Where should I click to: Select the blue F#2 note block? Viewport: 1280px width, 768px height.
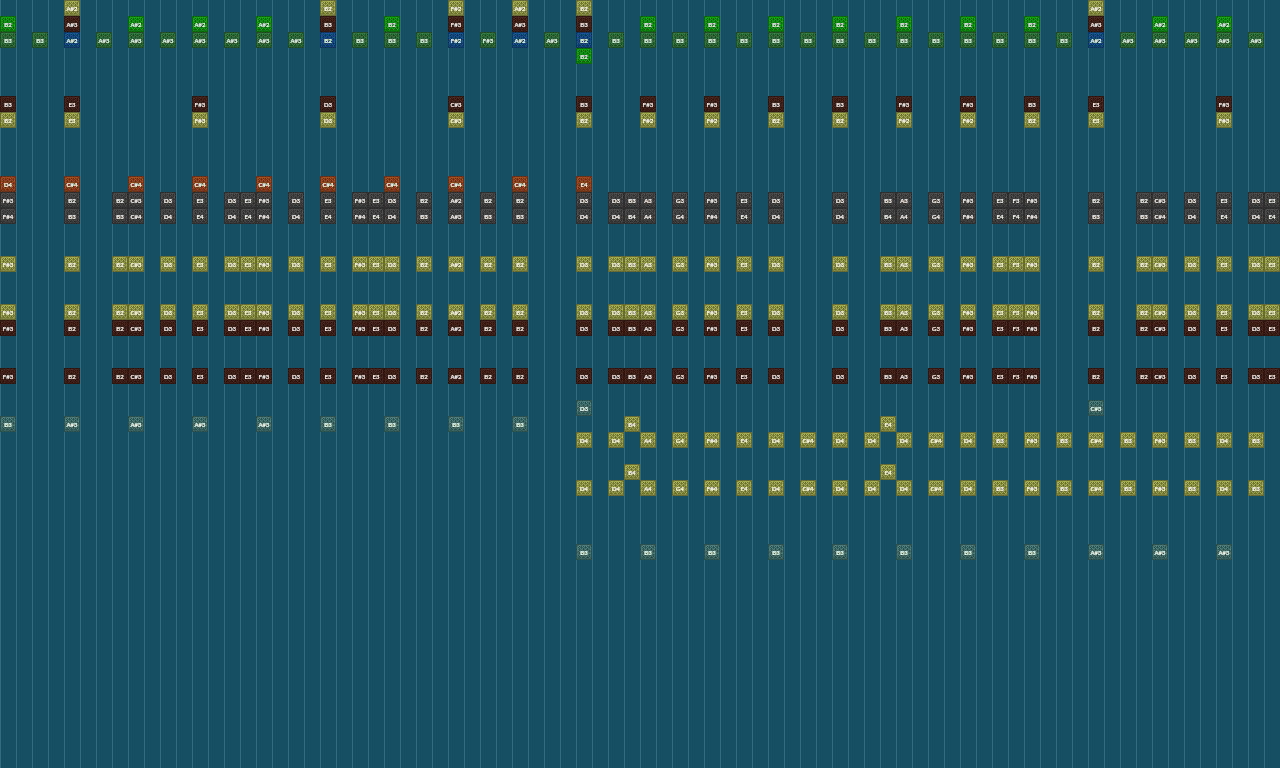click(x=456, y=40)
